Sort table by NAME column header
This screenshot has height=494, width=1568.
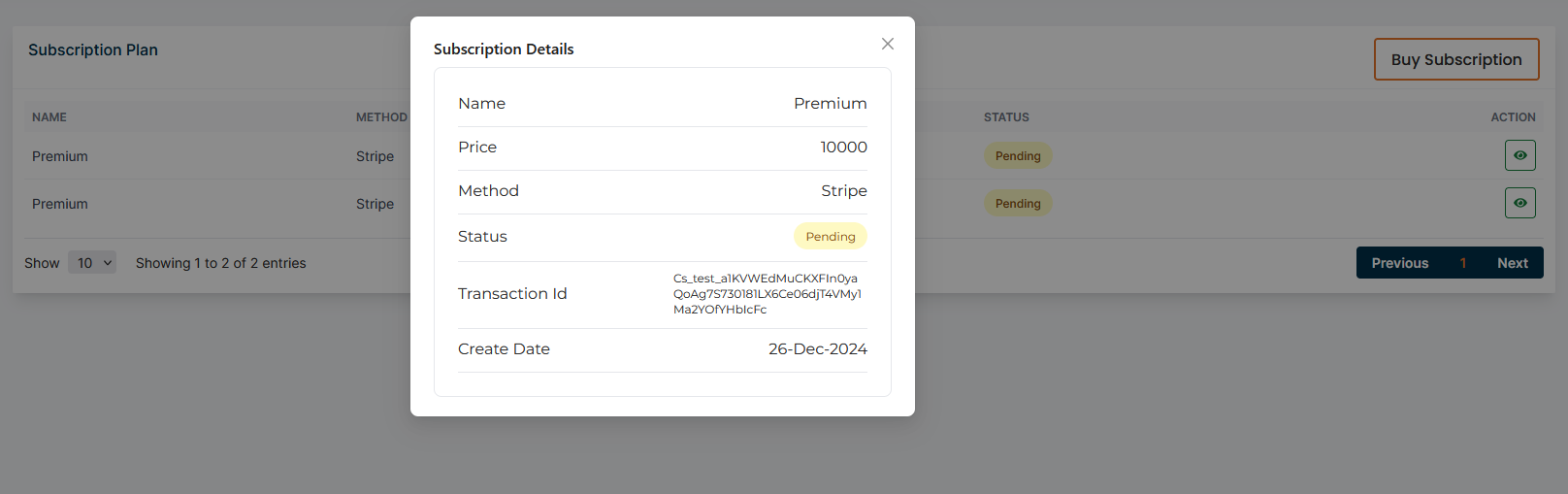pos(49,117)
